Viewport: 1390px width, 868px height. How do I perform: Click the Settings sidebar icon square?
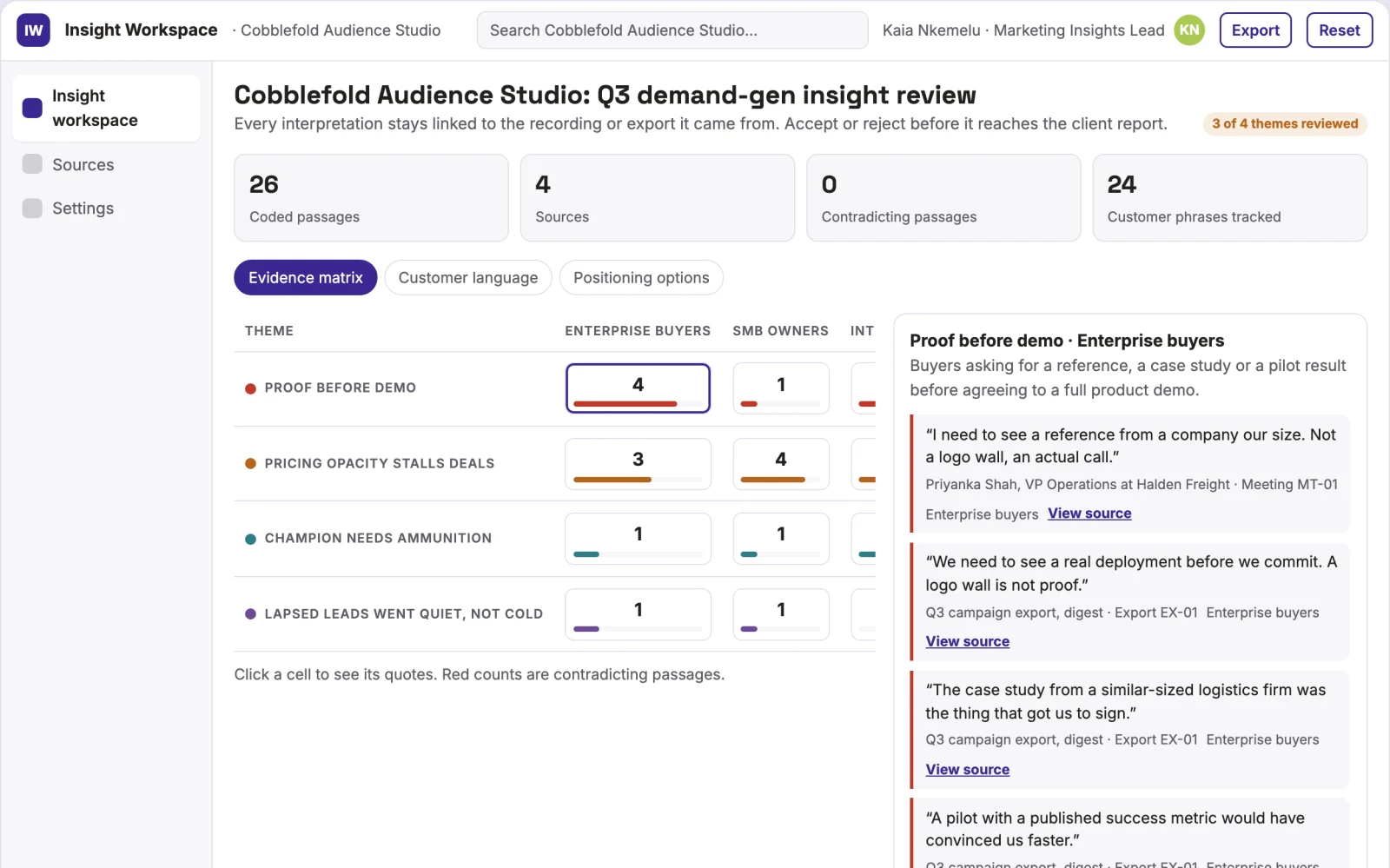(32, 208)
